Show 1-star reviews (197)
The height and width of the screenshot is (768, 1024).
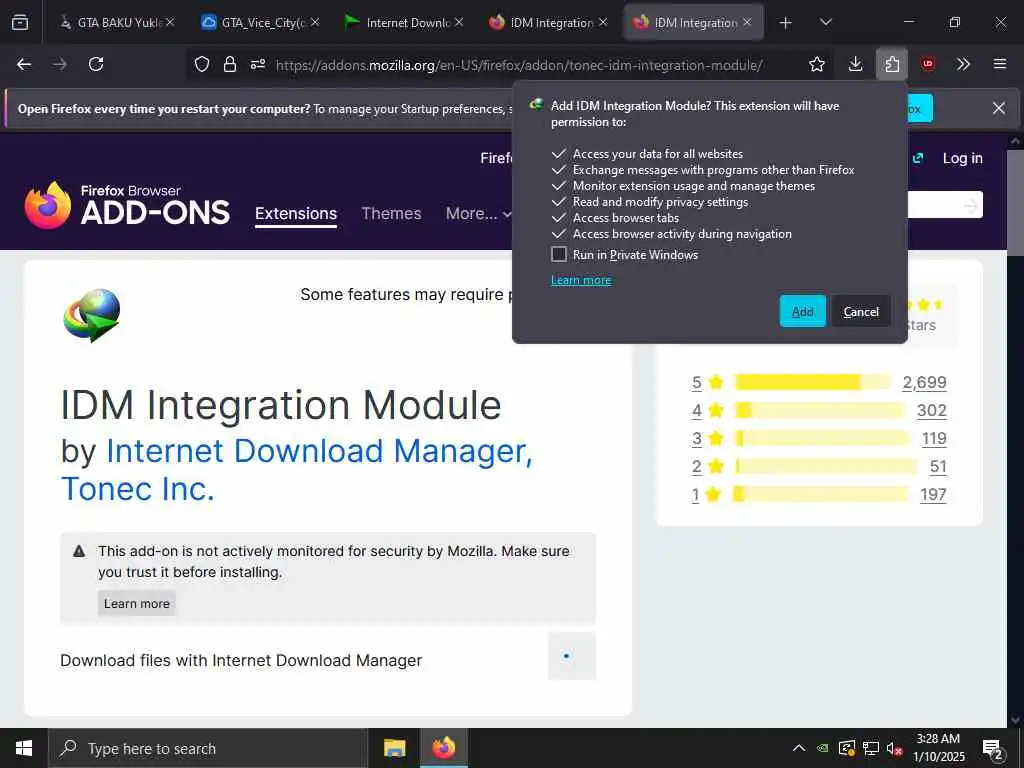pos(933,494)
